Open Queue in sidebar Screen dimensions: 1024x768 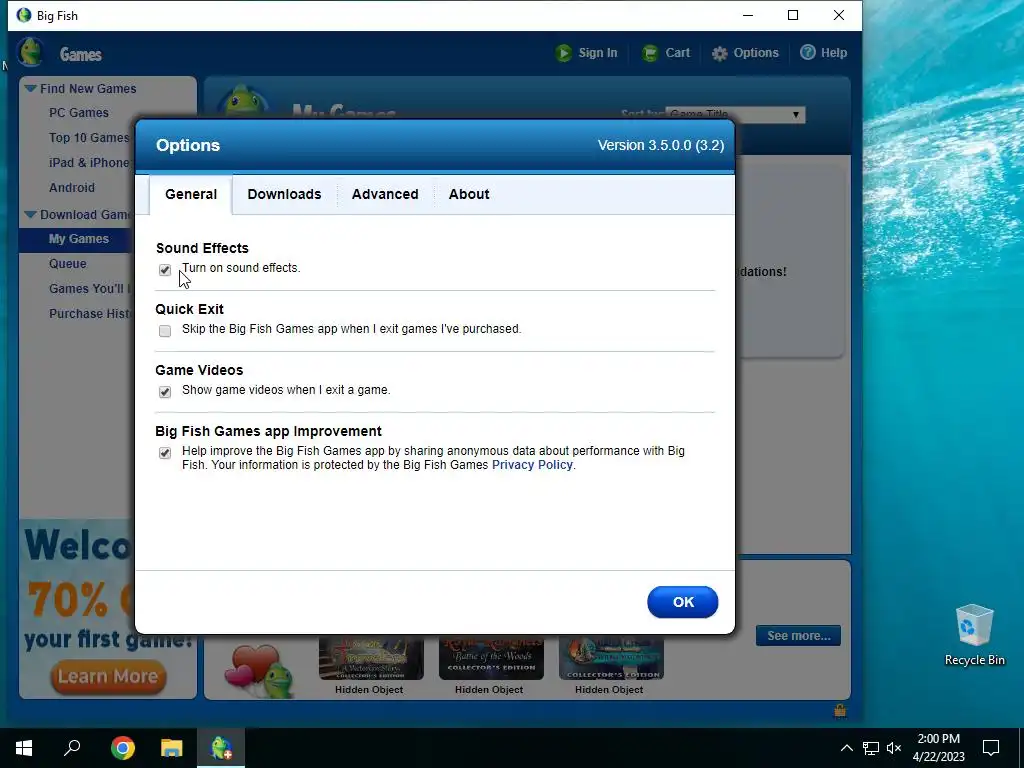(x=67, y=264)
